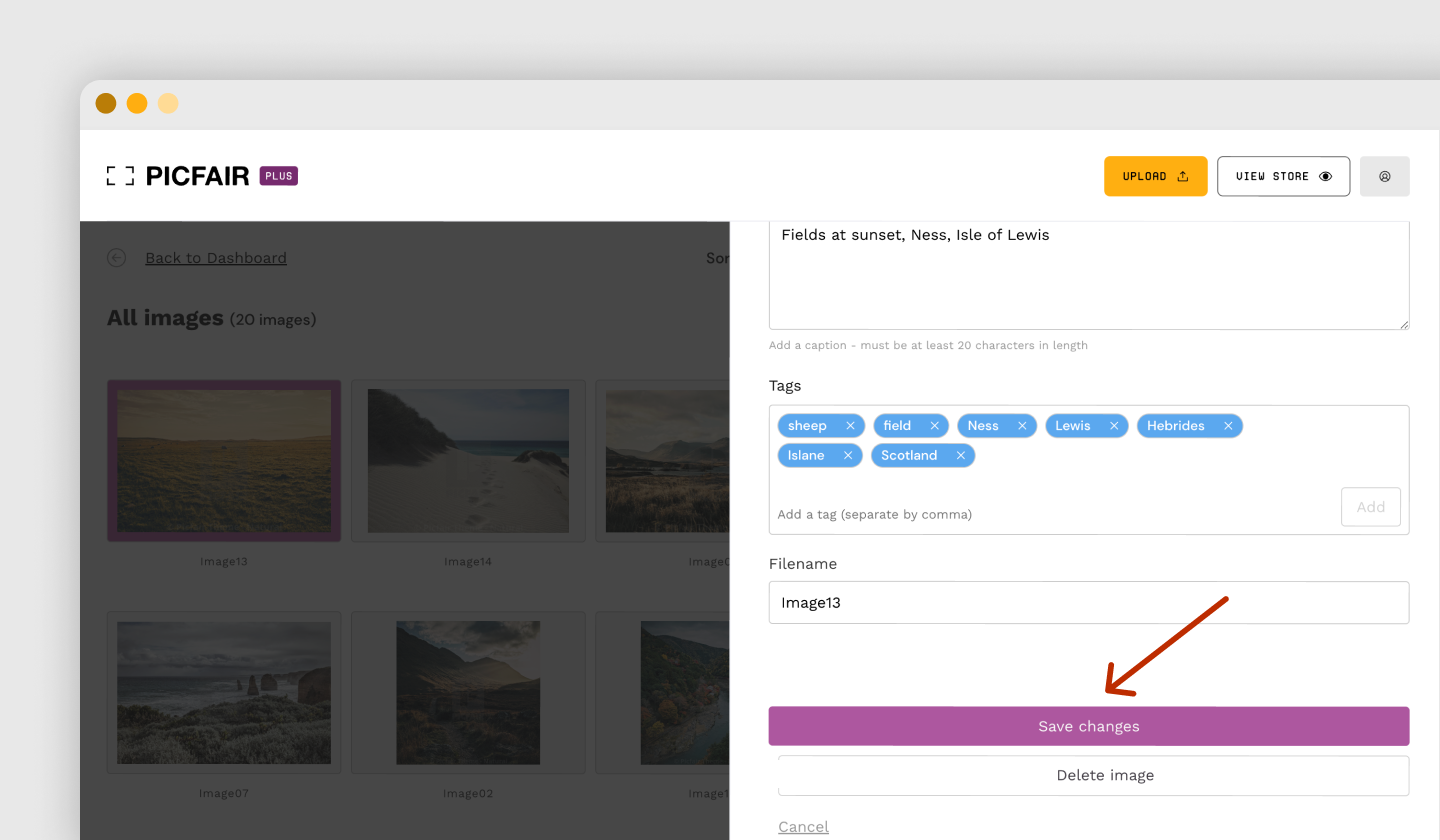Click the Upload button
The height and width of the screenshot is (840, 1440).
coord(1155,176)
